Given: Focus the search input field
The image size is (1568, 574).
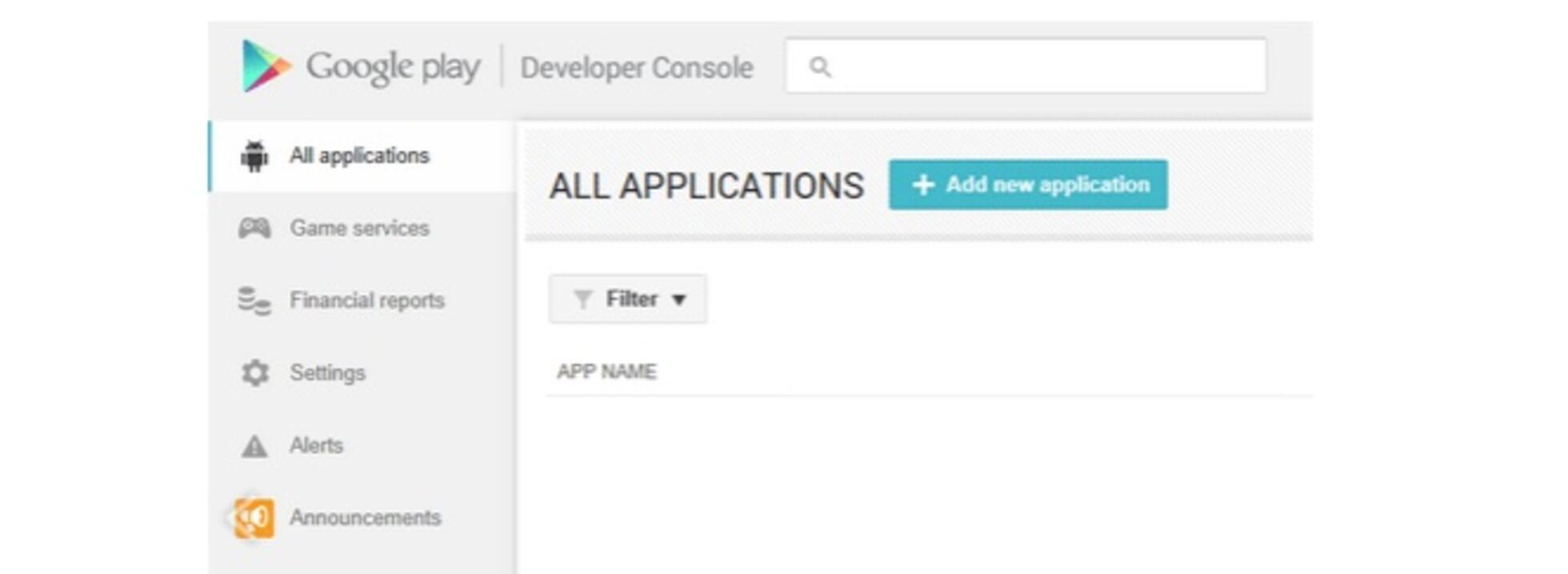Looking at the screenshot, I should pyautogui.click(x=1026, y=66).
